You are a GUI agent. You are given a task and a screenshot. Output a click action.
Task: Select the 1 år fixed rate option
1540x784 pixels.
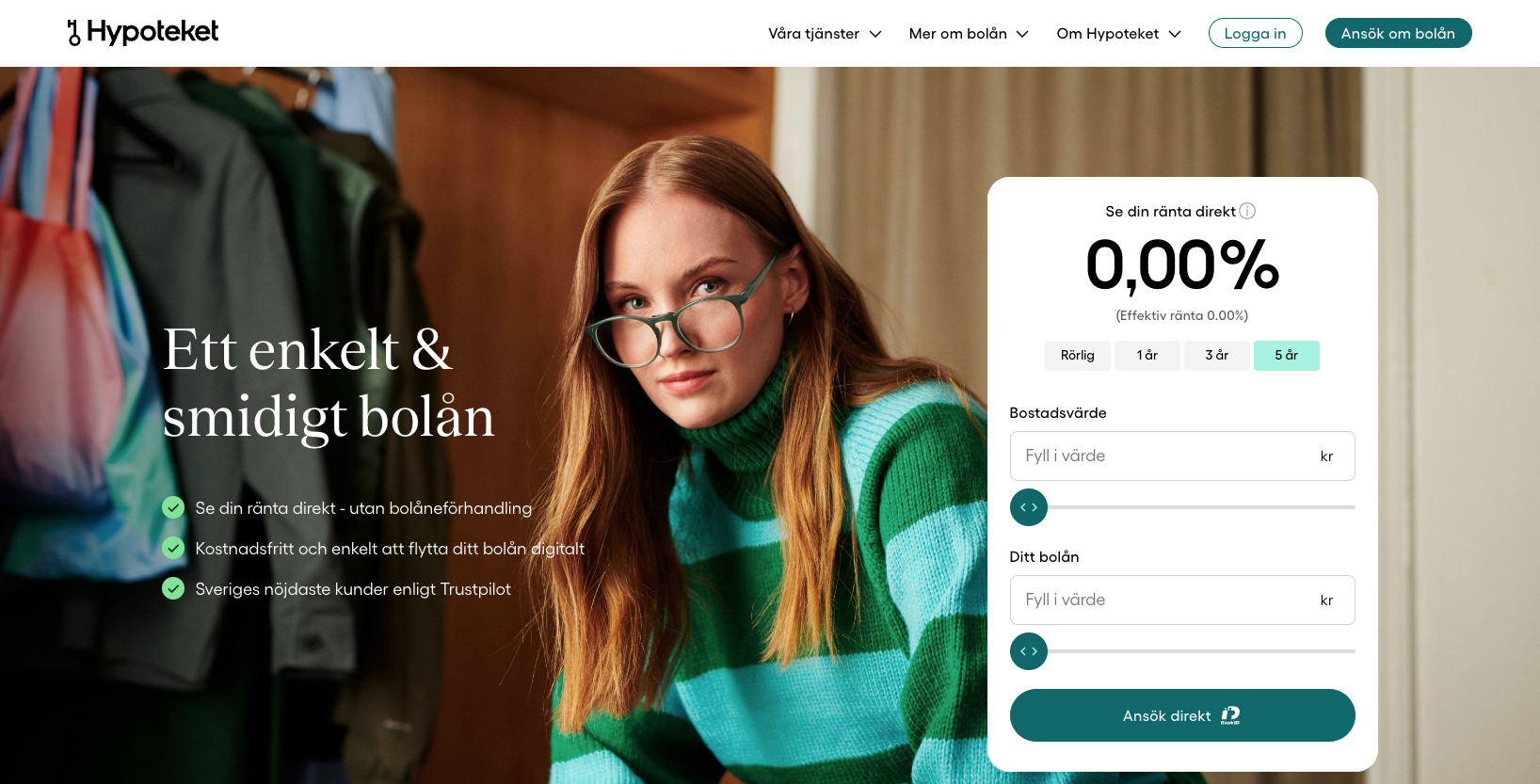click(x=1147, y=356)
